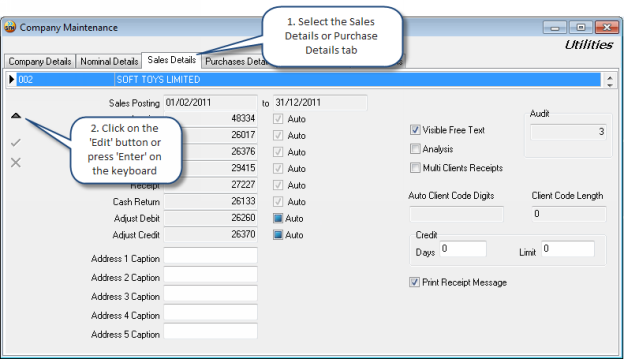Image resolution: width=625 pixels, height=360 pixels.
Task: Click the record pointer arrow beside 002
Action: (x=12, y=79)
